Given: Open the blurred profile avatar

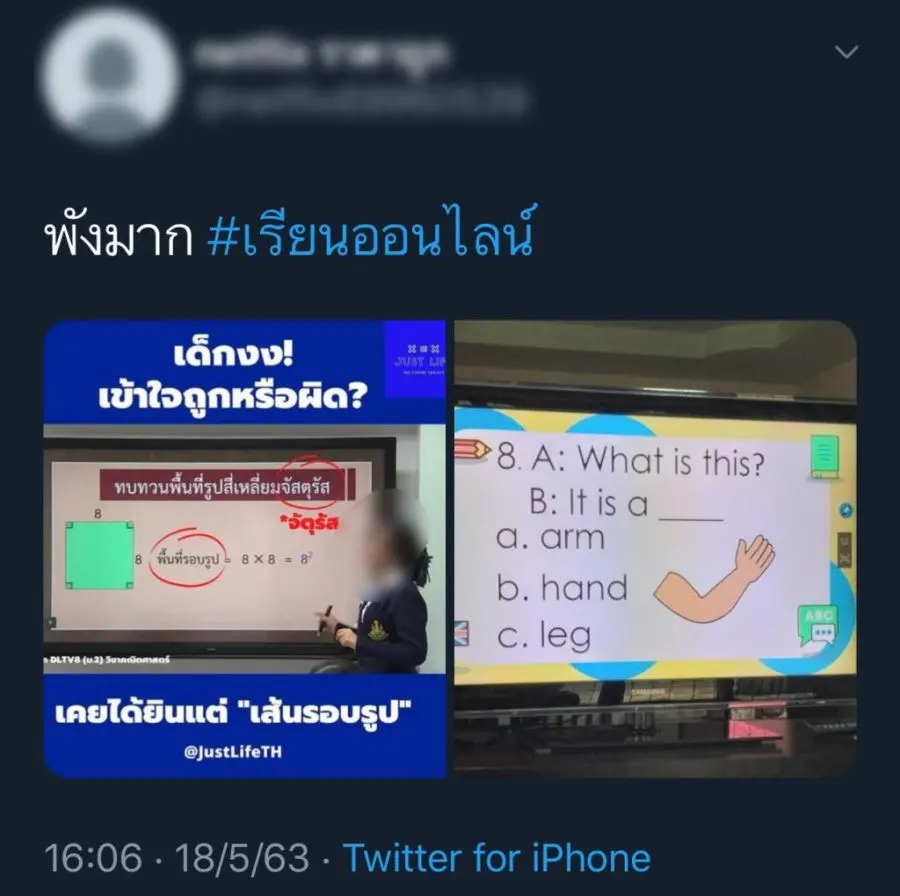Looking at the screenshot, I should point(110,76).
